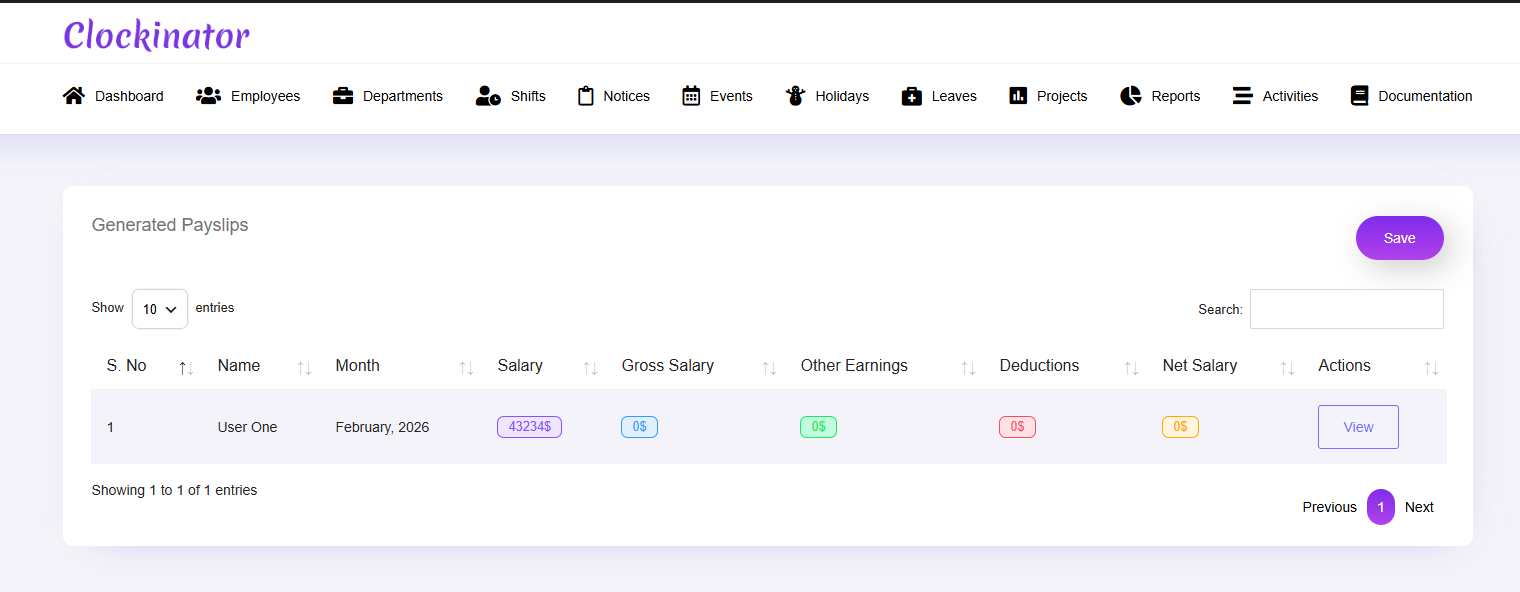Click the Leaves medical bag icon

pos(911,96)
